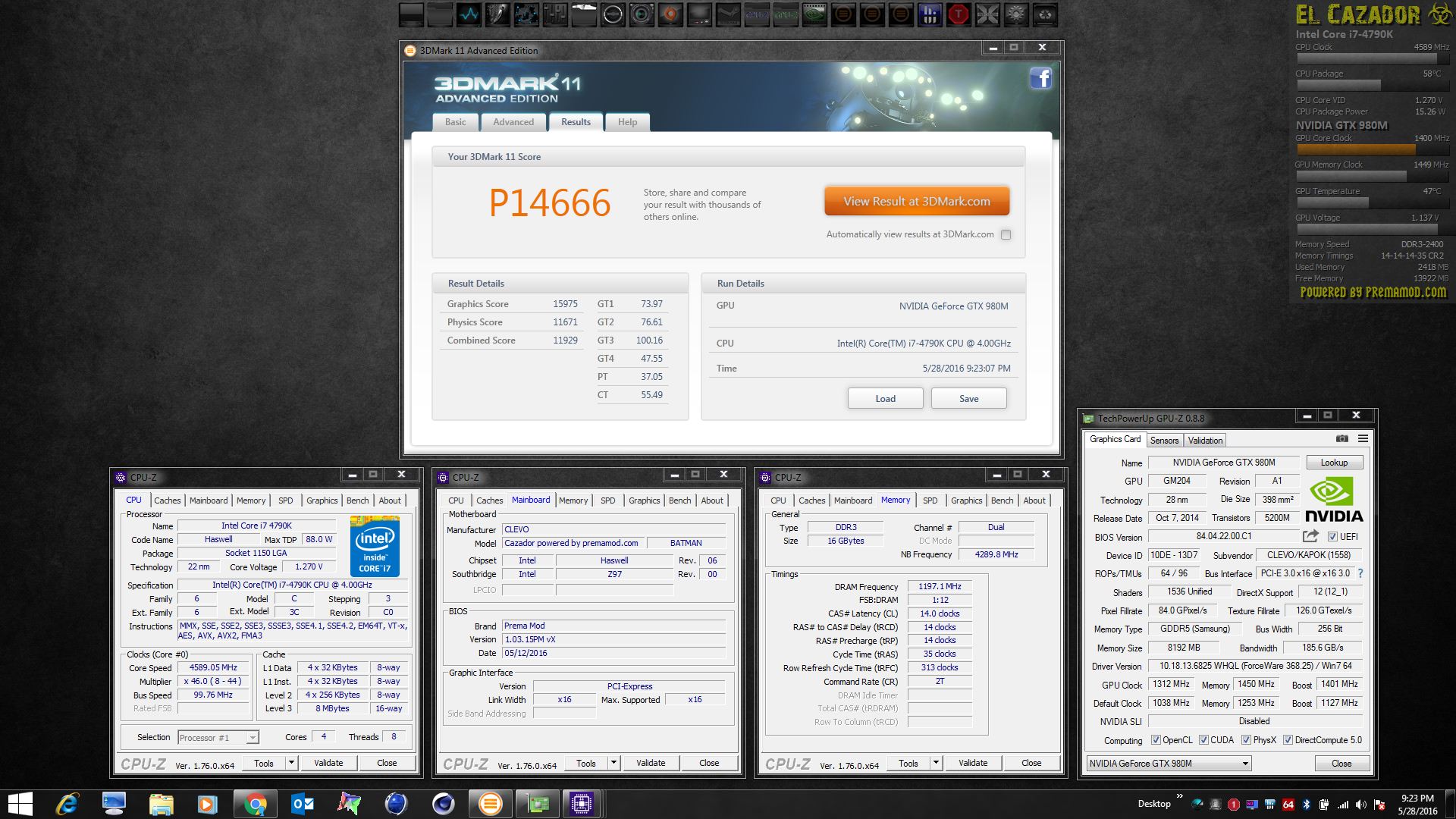Image resolution: width=1456 pixels, height=819 pixels.
Task: Click the Save button in Run Details
Action: [968, 399]
